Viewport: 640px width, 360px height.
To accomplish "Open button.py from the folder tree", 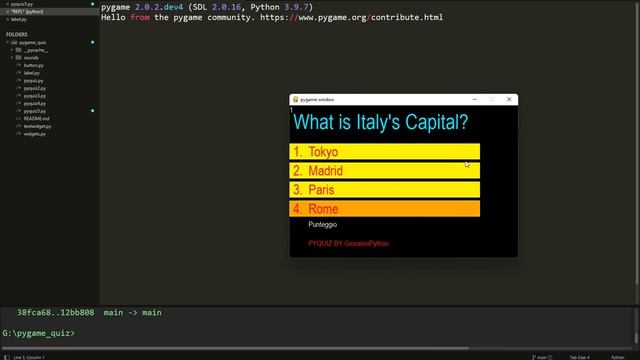I will coord(33,65).
